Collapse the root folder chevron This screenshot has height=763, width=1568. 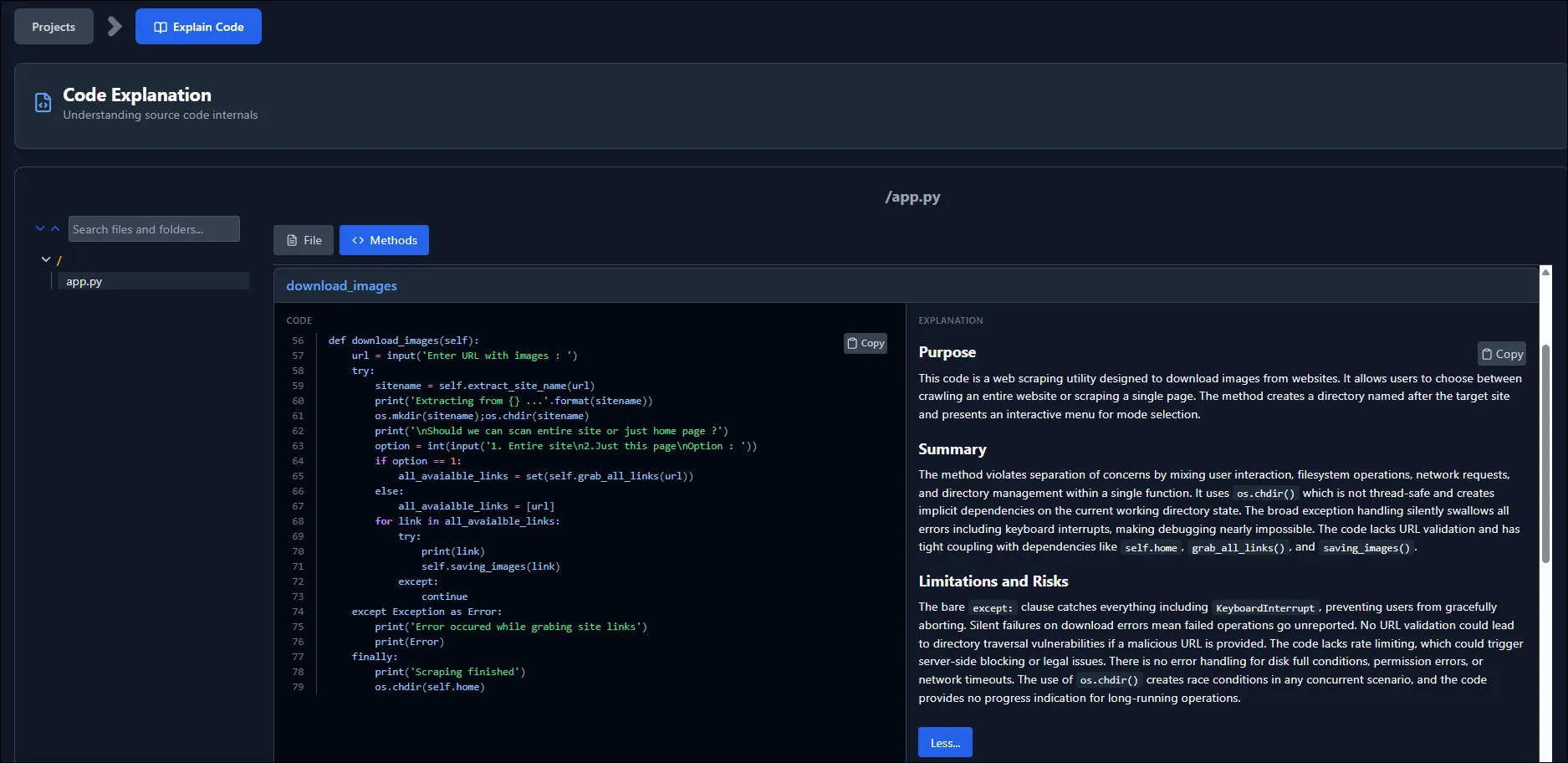[x=46, y=260]
